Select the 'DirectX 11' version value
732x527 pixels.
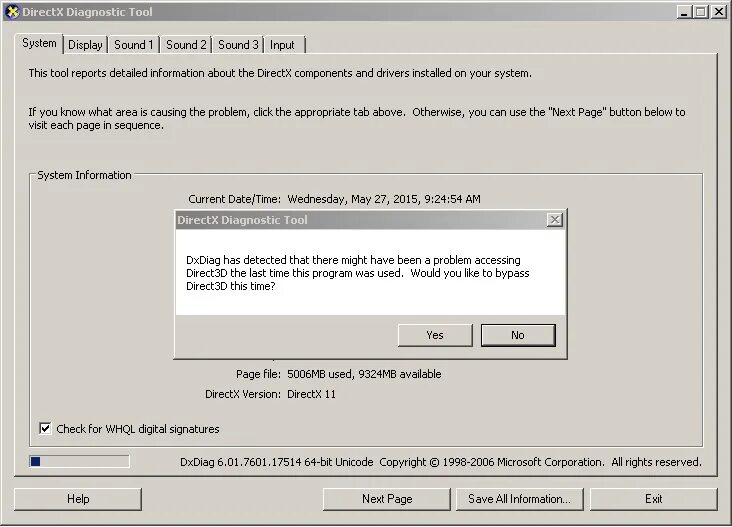(311, 394)
